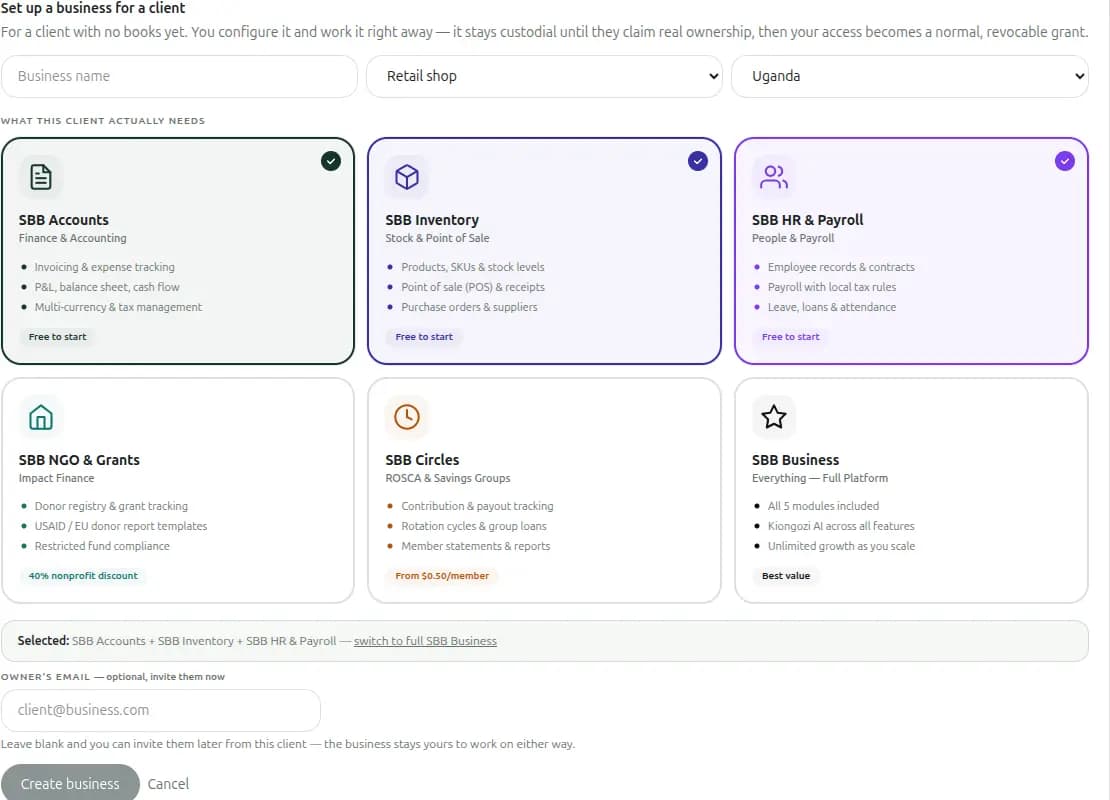This screenshot has height=800, width=1110.
Task: Click Free to start badge on SBB Accounts
Action: pyautogui.click(x=57, y=337)
